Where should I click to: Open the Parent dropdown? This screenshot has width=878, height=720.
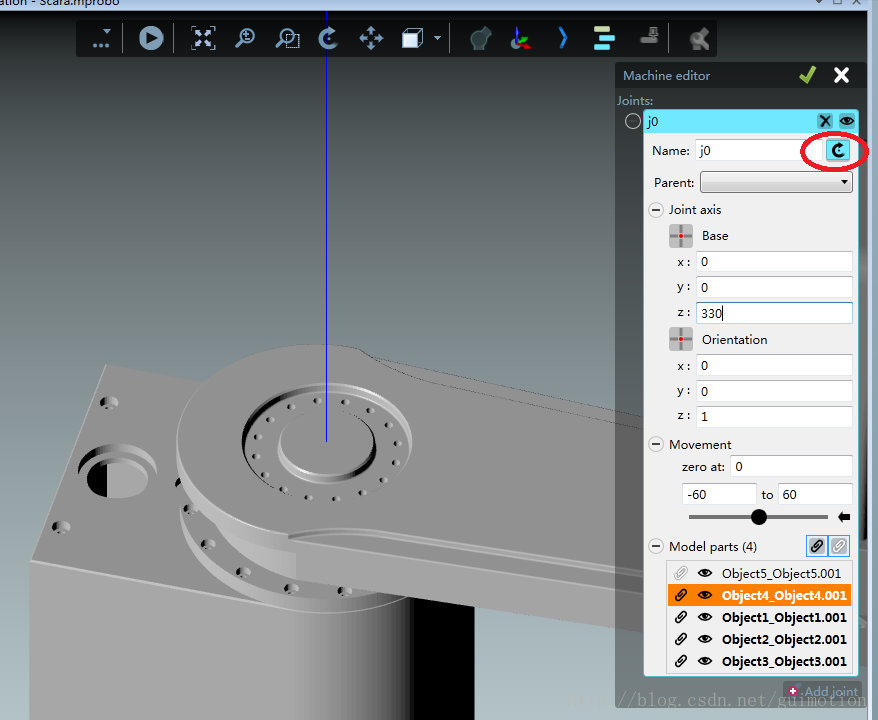pos(776,183)
